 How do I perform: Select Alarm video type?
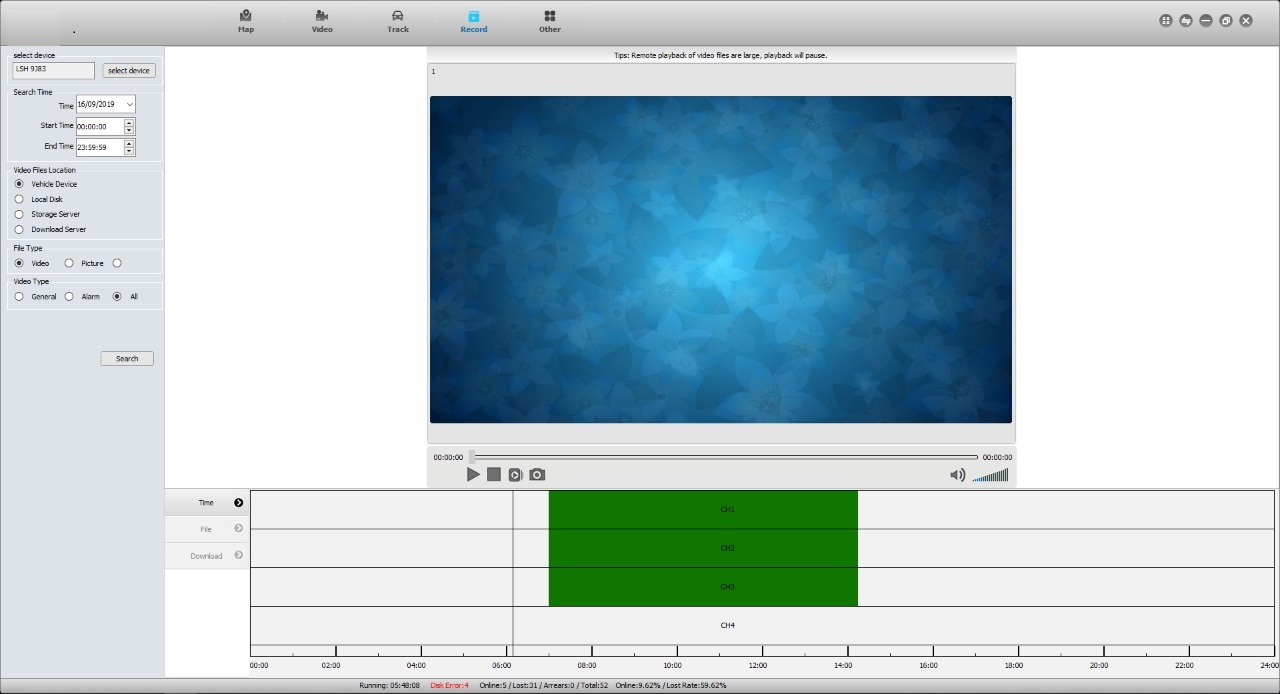(x=69, y=297)
